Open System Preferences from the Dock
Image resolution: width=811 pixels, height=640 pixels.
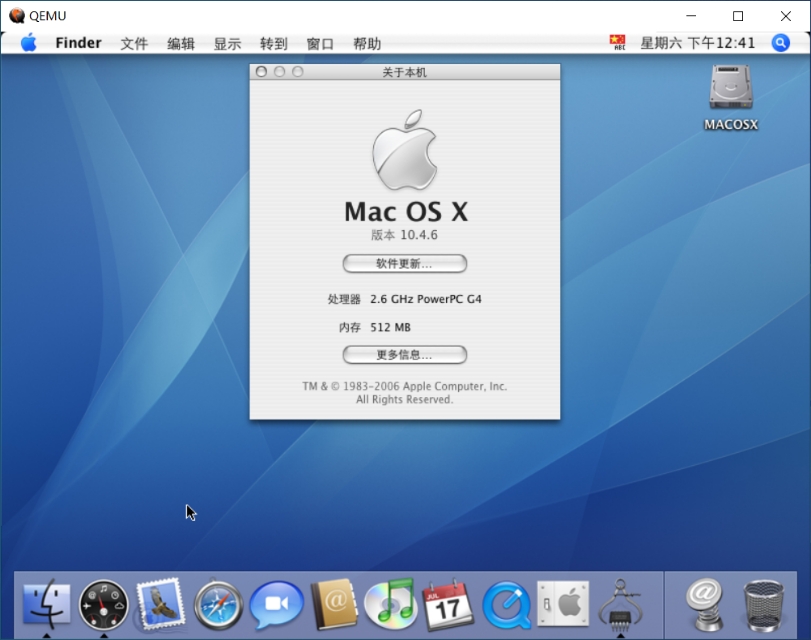tap(562, 605)
